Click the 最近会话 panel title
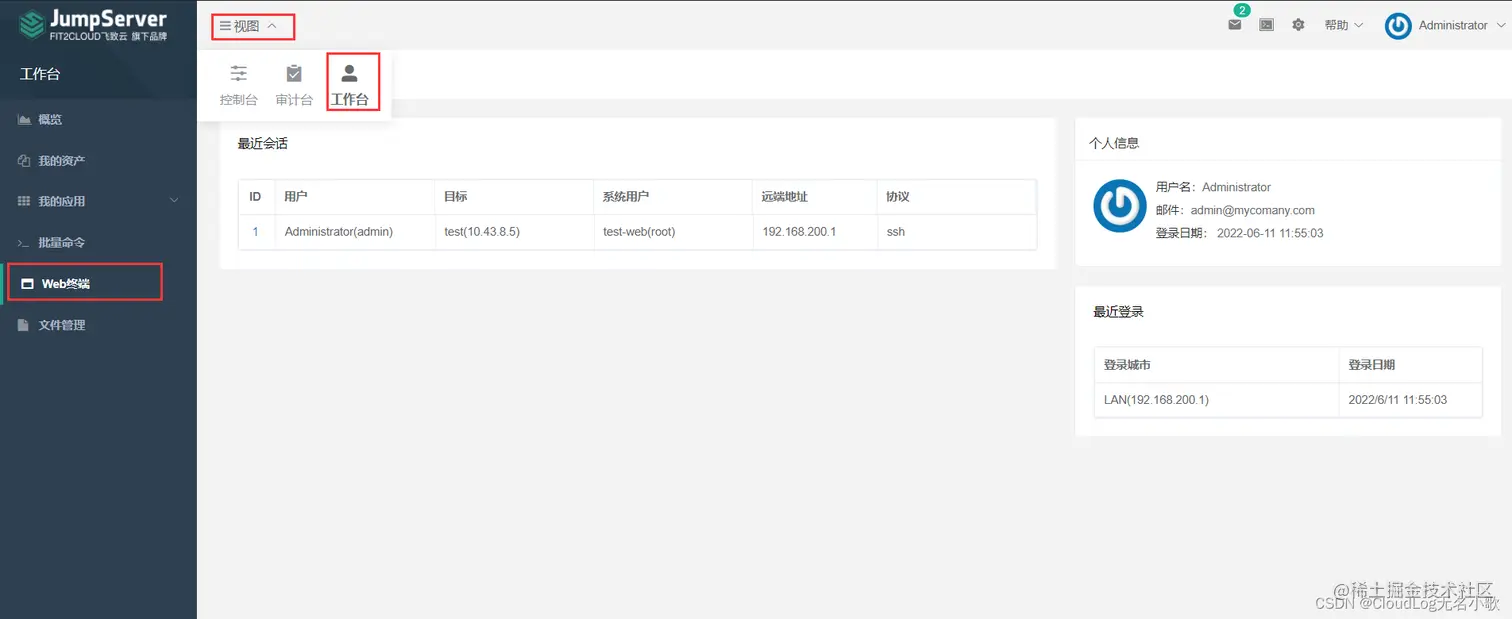The image size is (1512, 619). coord(263,144)
